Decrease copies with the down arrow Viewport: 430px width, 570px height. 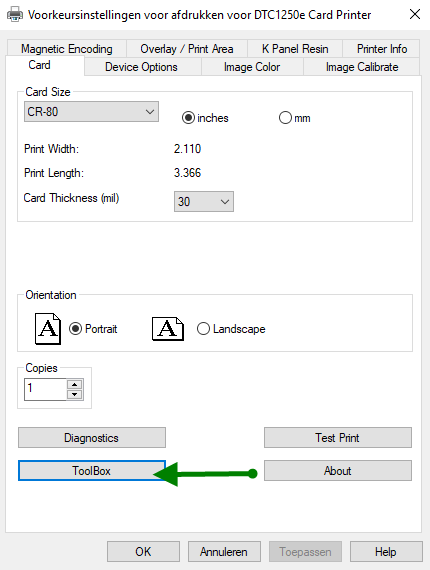click(75, 395)
